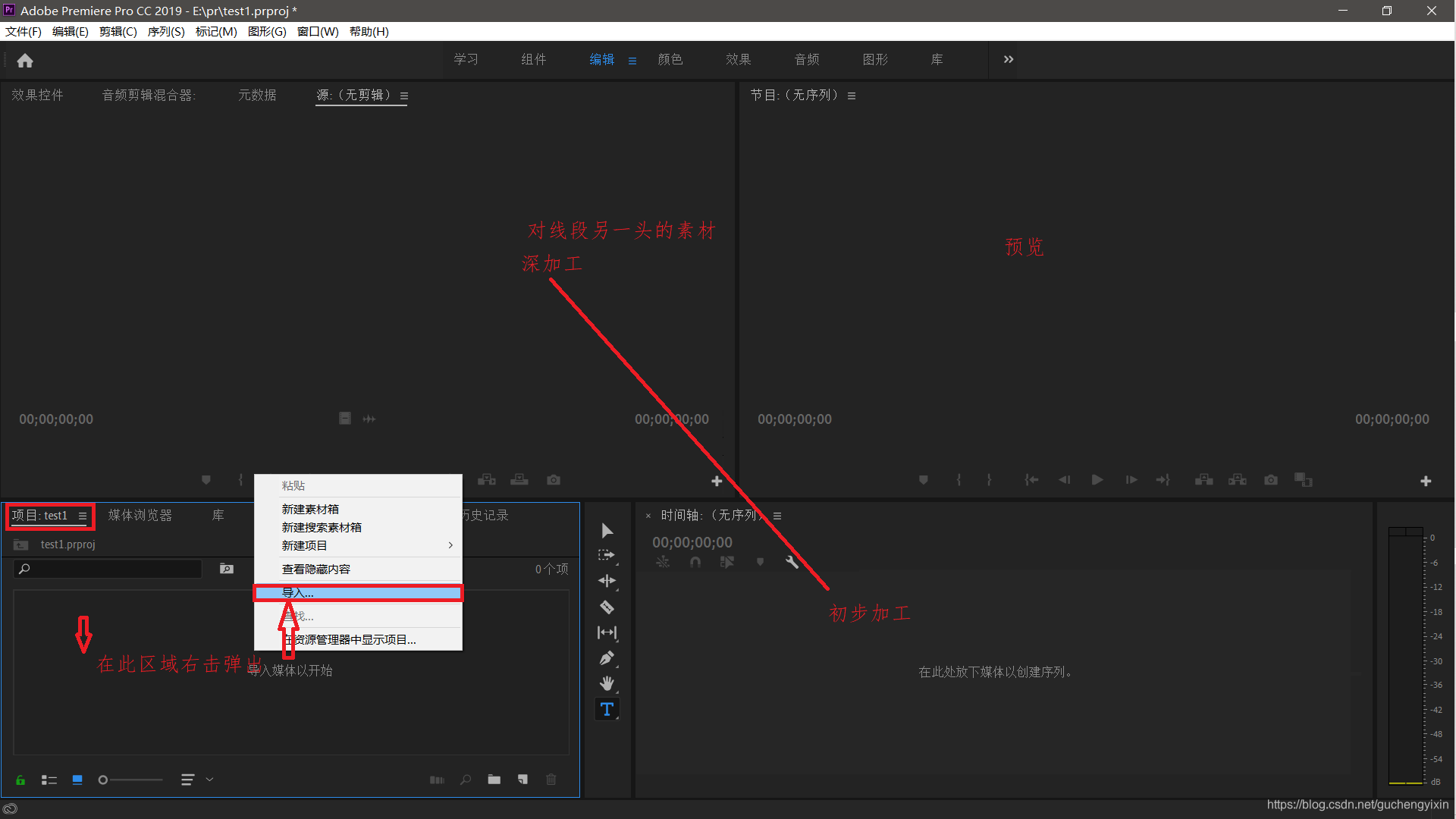This screenshot has width=1456, height=819.
Task: Select the Hand tool
Action: [x=607, y=684]
